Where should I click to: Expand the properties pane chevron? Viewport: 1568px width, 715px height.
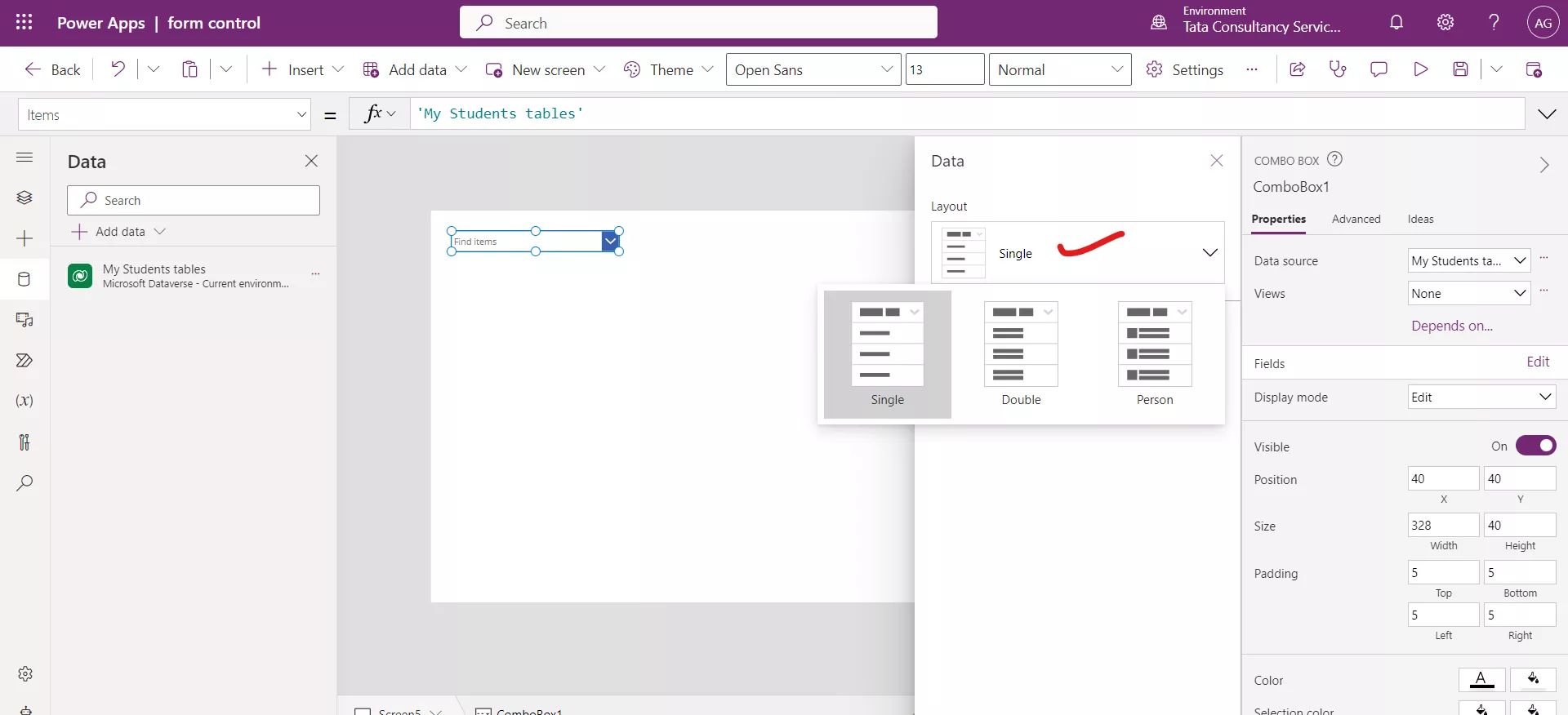click(x=1543, y=165)
